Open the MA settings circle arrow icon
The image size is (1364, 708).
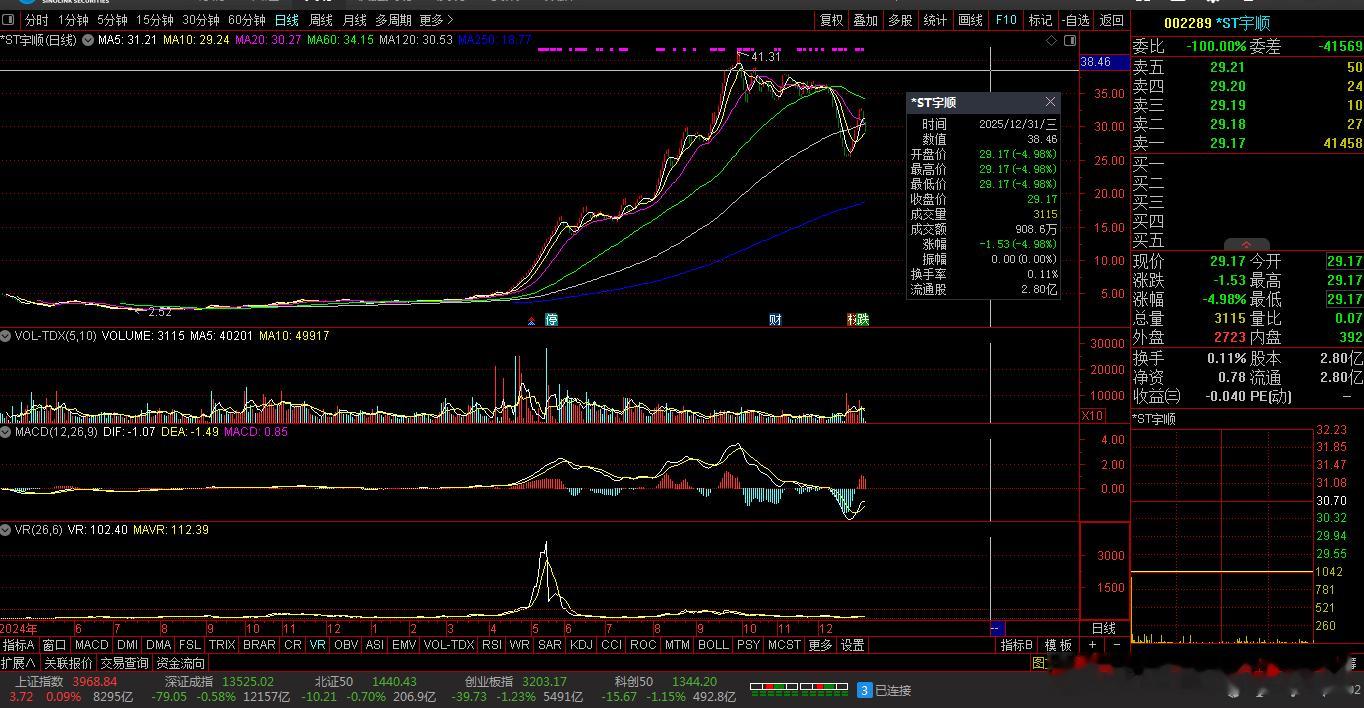88,40
